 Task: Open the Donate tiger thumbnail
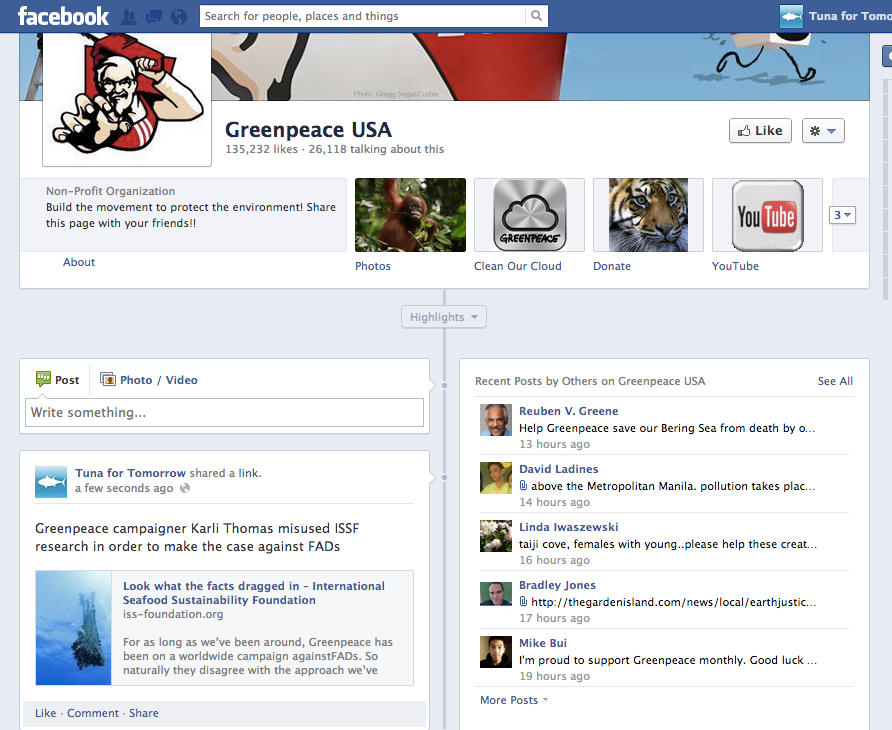(648, 215)
